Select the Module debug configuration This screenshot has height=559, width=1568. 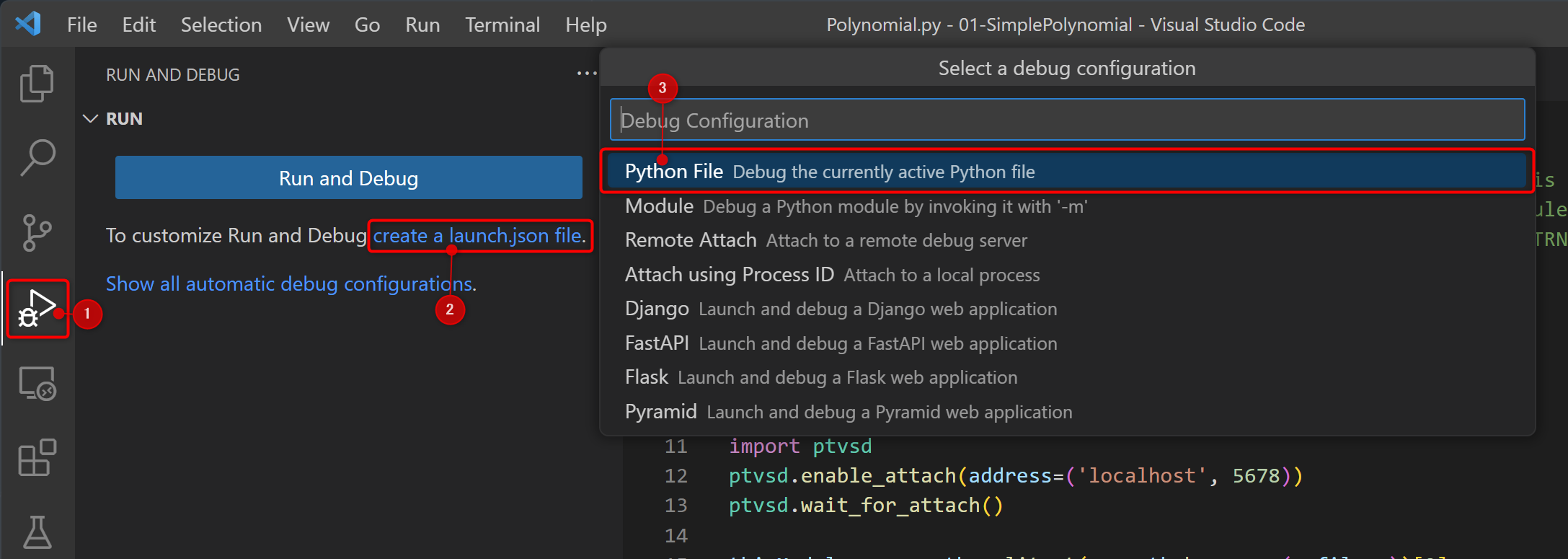pos(1067,206)
